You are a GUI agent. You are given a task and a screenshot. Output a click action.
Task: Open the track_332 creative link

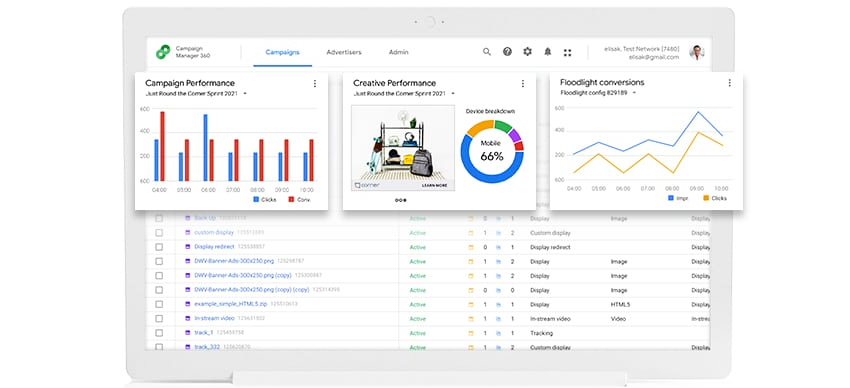pyautogui.click(x=207, y=347)
